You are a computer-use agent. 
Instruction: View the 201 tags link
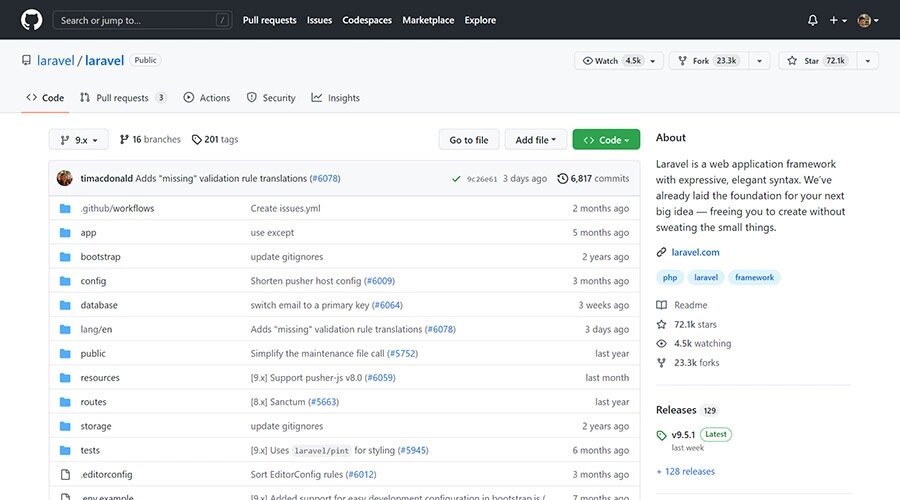(x=215, y=139)
